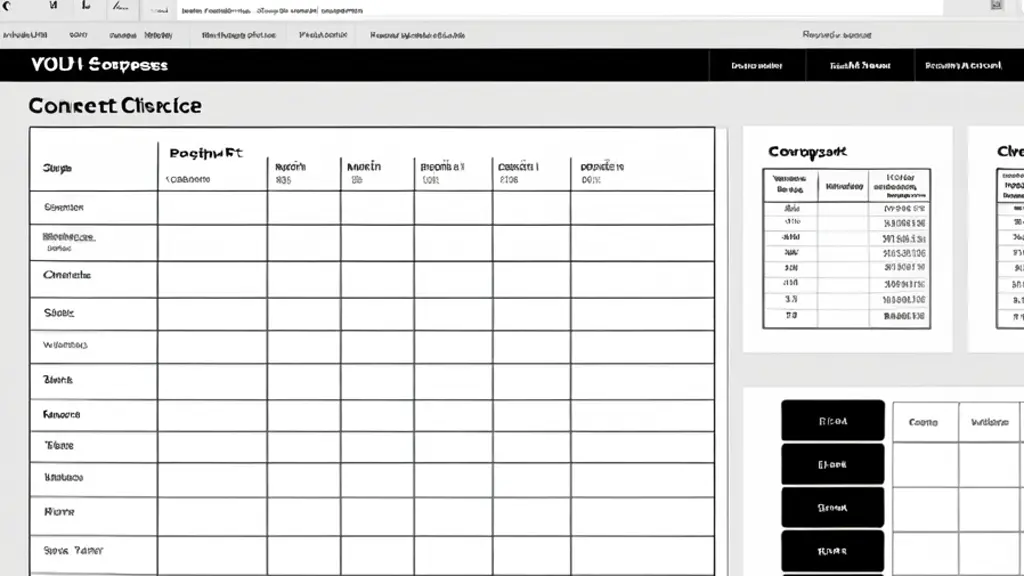The width and height of the screenshot is (1024, 576).
Task: Open the leftmost bookmarks bar item
Action: pos(25,35)
